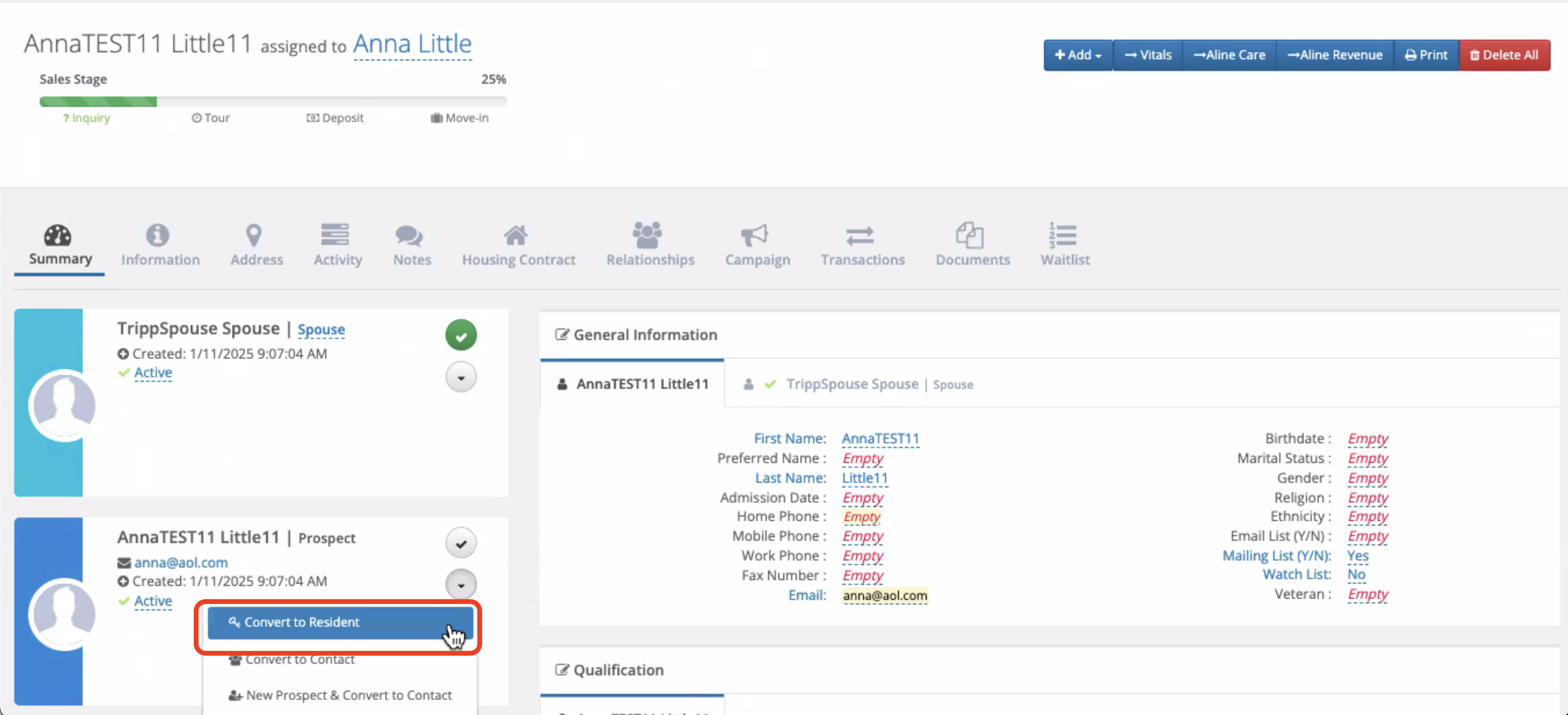Screen dimensions: 1568x715
Task: Open the Waitlist numbered list icon
Action: click(x=1062, y=235)
